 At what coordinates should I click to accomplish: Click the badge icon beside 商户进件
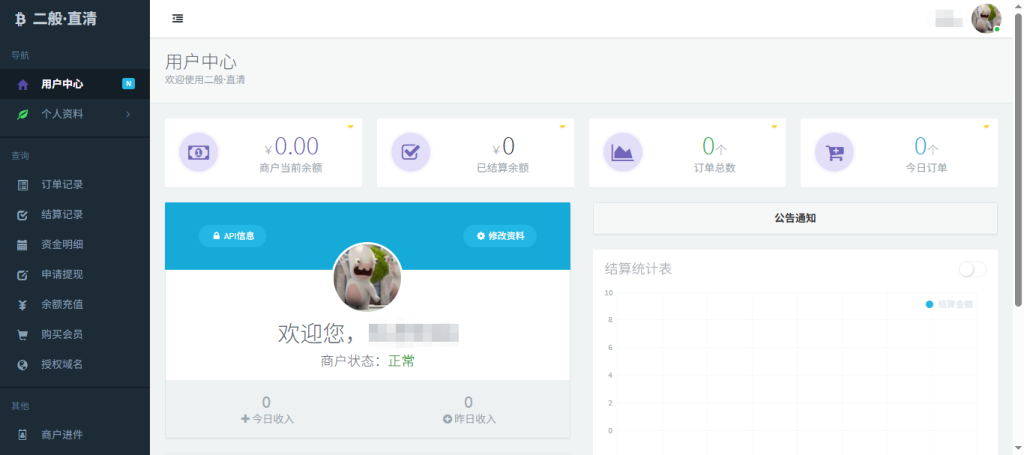pyautogui.click(x=23, y=435)
